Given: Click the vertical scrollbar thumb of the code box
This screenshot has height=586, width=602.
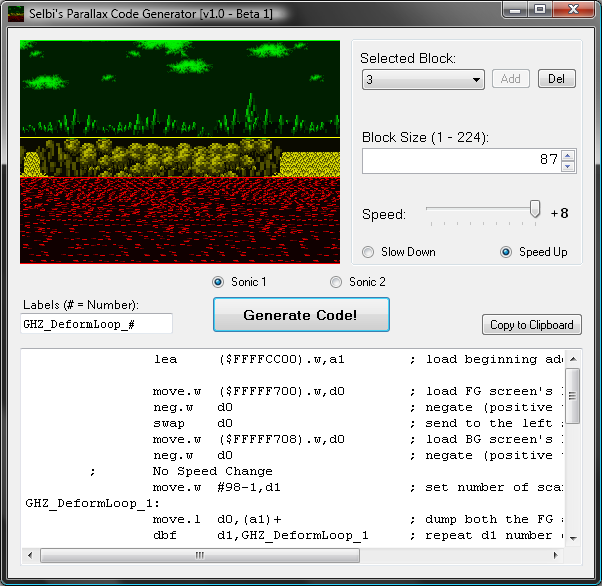Looking at the screenshot, I should coord(573,396).
